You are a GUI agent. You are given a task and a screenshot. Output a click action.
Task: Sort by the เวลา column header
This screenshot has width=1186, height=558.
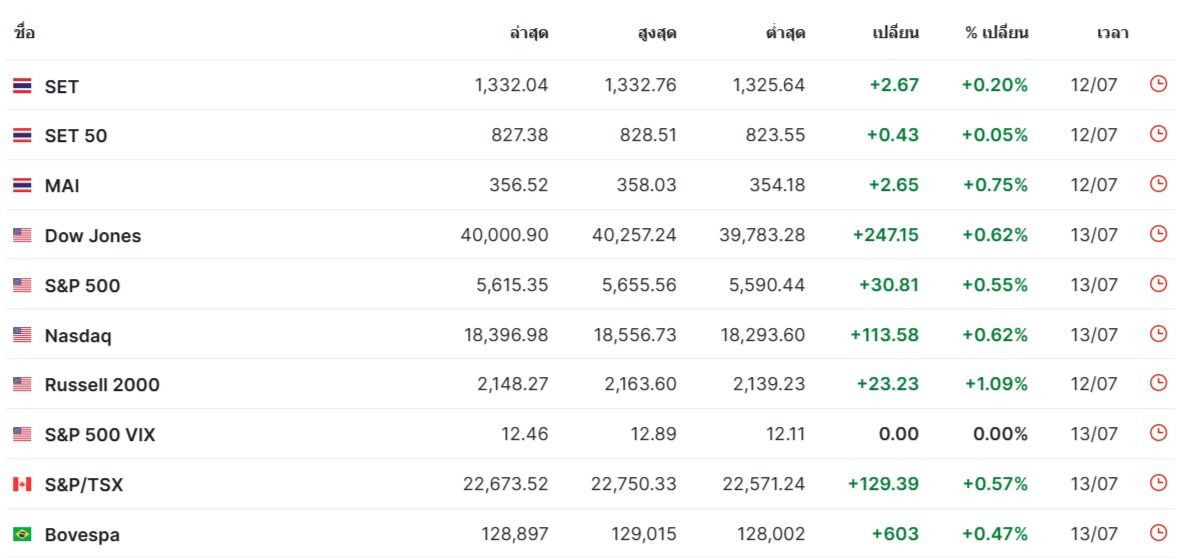(x=1113, y=33)
